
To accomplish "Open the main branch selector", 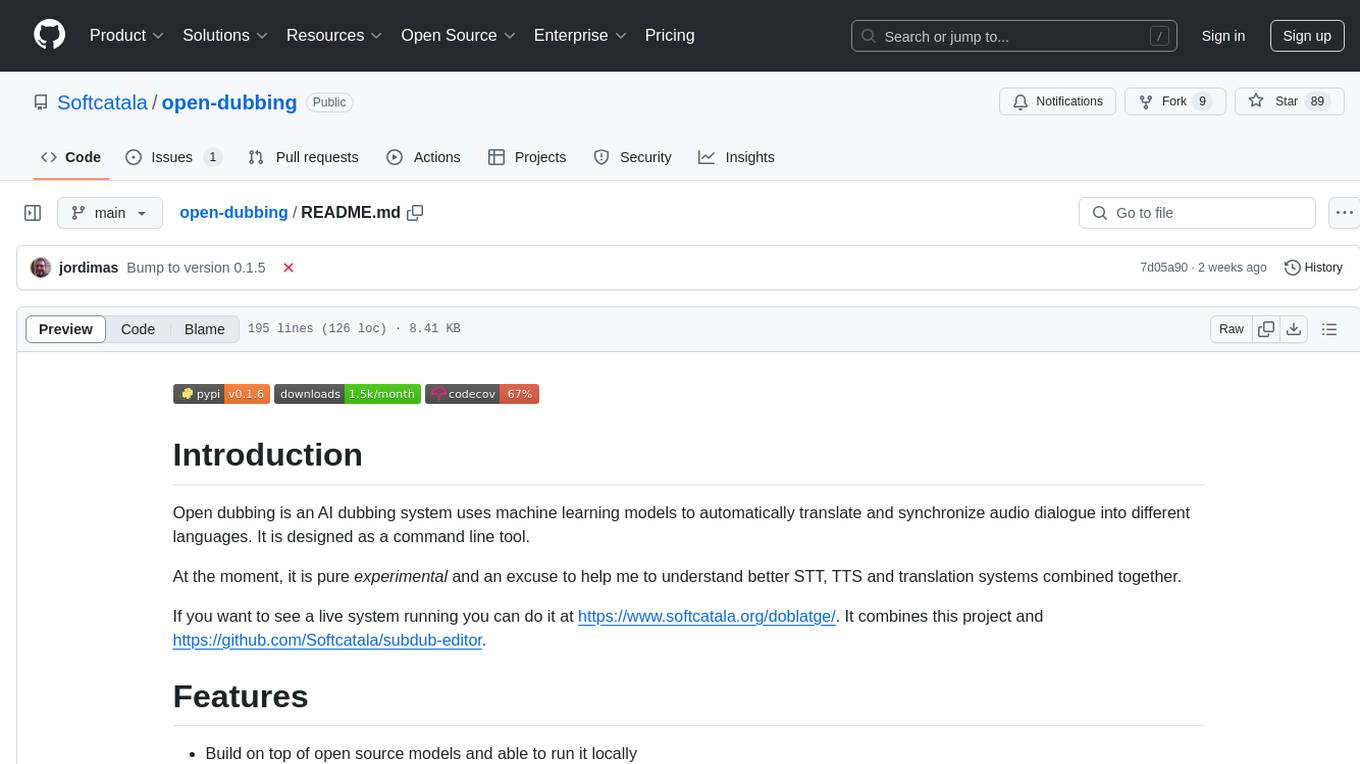I will (x=110, y=213).
